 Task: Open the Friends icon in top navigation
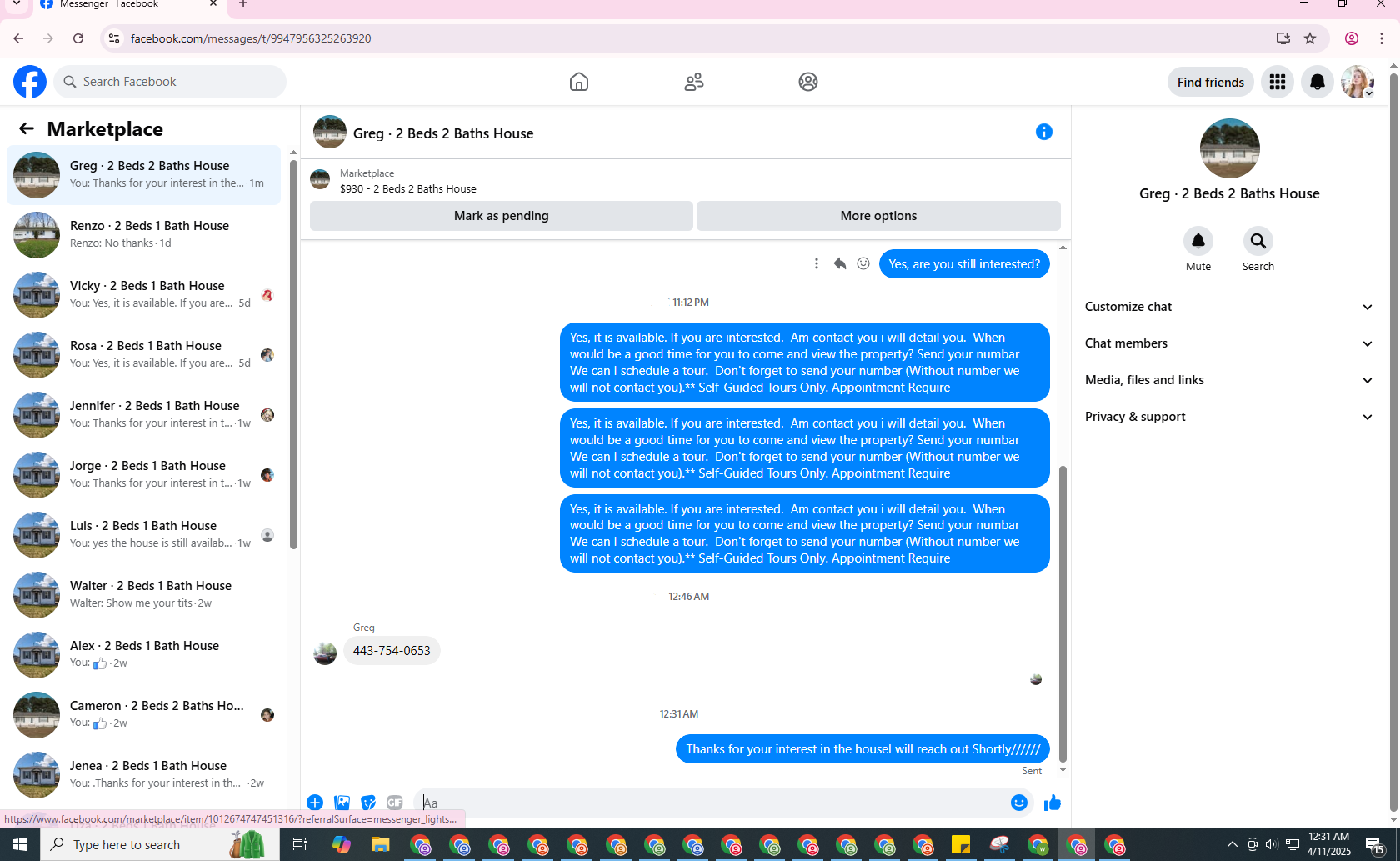694,82
